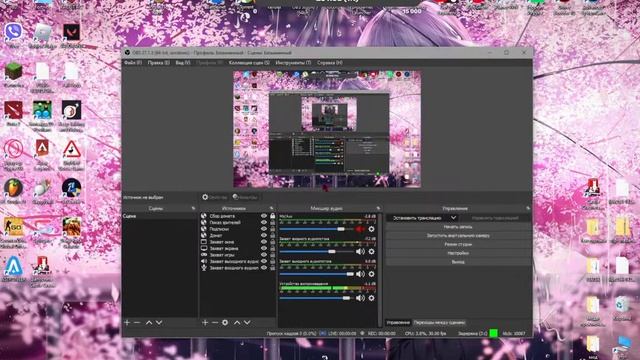Open the Инструменты menu
The width and height of the screenshot is (640, 360).
pos(293,63)
